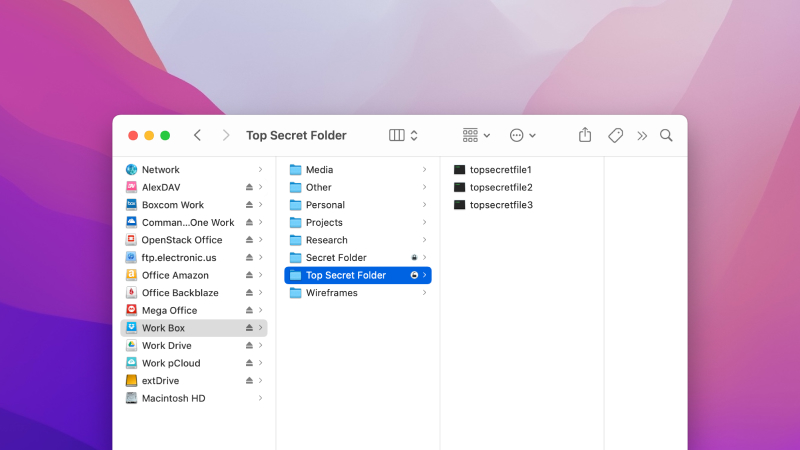Minimize the Finder window (yellow button)
The height and width of the screenshot is (450, 800).
(x=149, y=135)
